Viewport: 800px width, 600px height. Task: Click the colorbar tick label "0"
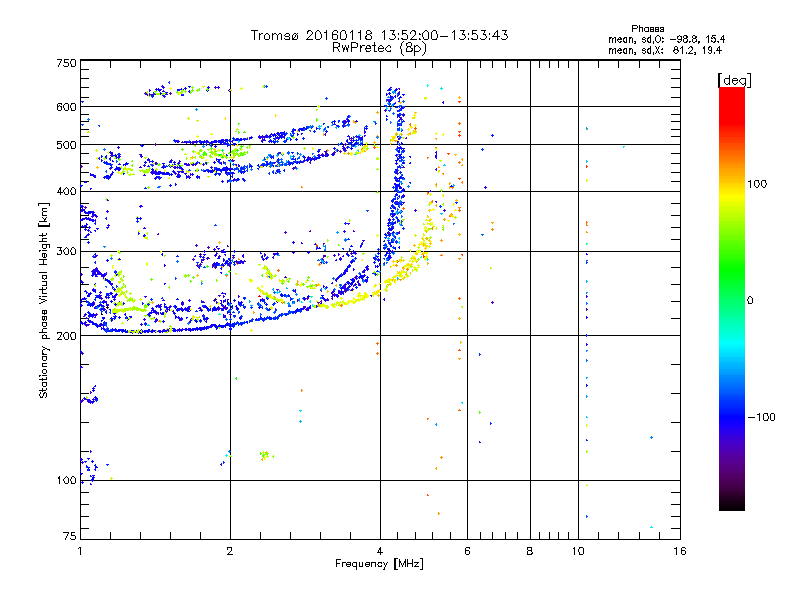(750, 301)
